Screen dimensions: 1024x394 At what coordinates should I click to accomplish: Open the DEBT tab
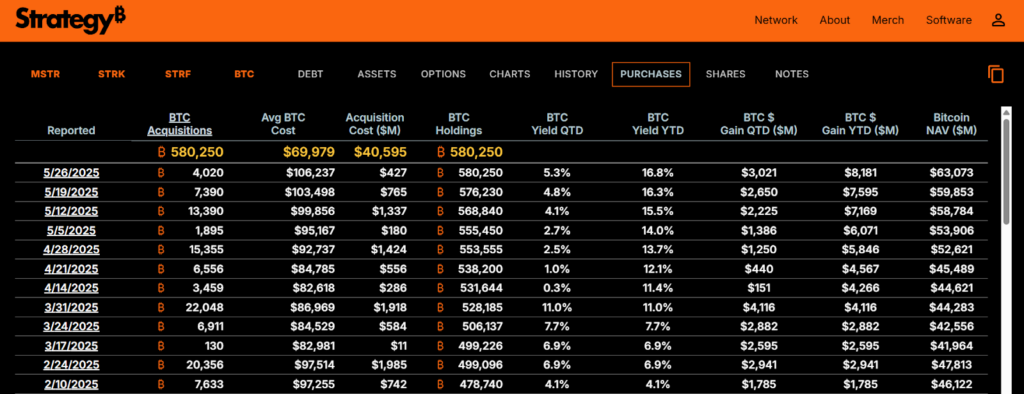coord(310,74)
